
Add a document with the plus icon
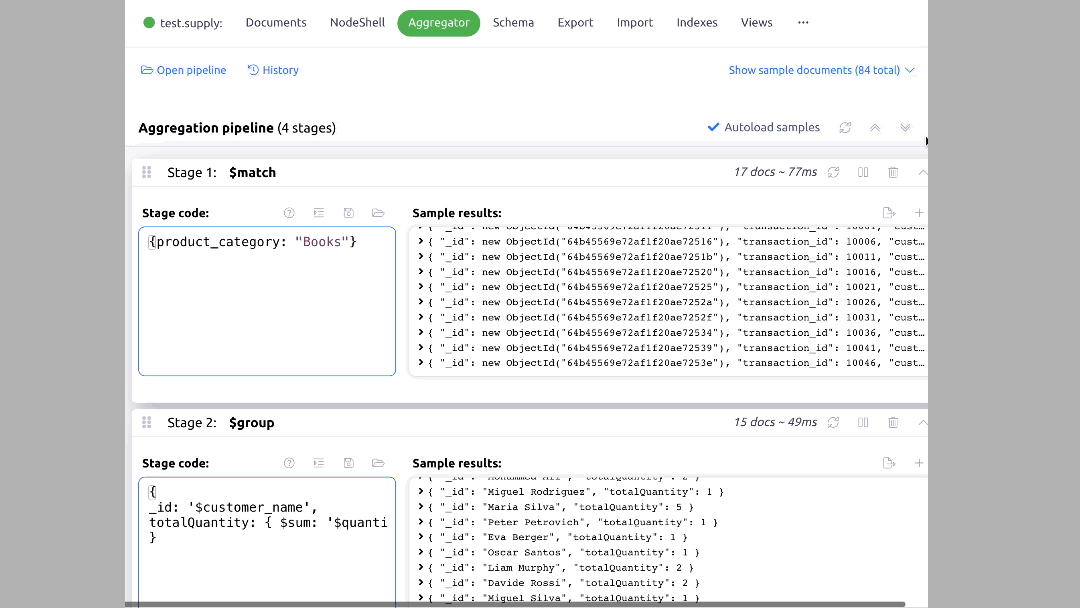click(x=919, y=212)
